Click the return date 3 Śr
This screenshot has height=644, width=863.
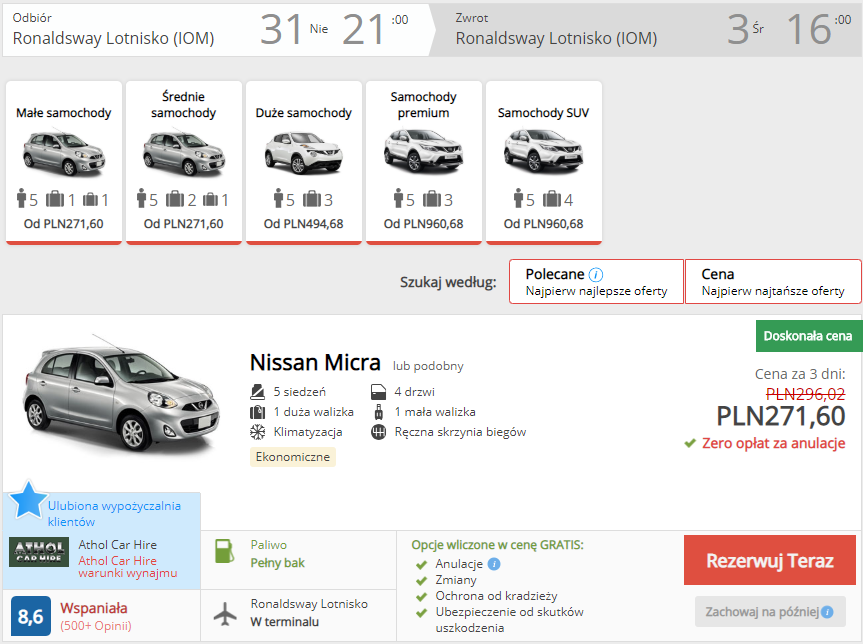coord(746,29)
